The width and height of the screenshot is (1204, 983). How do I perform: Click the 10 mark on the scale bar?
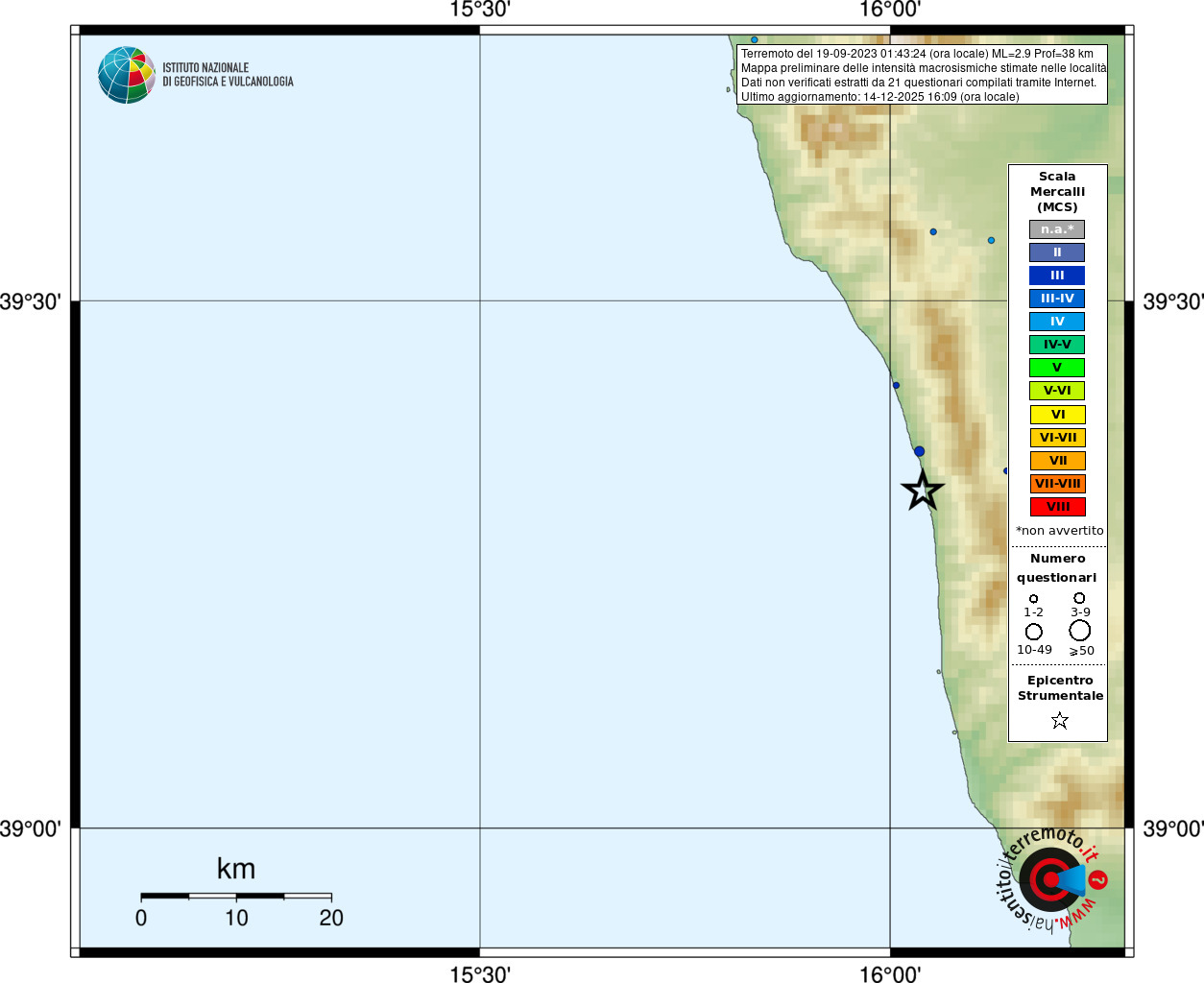[236, 918]
